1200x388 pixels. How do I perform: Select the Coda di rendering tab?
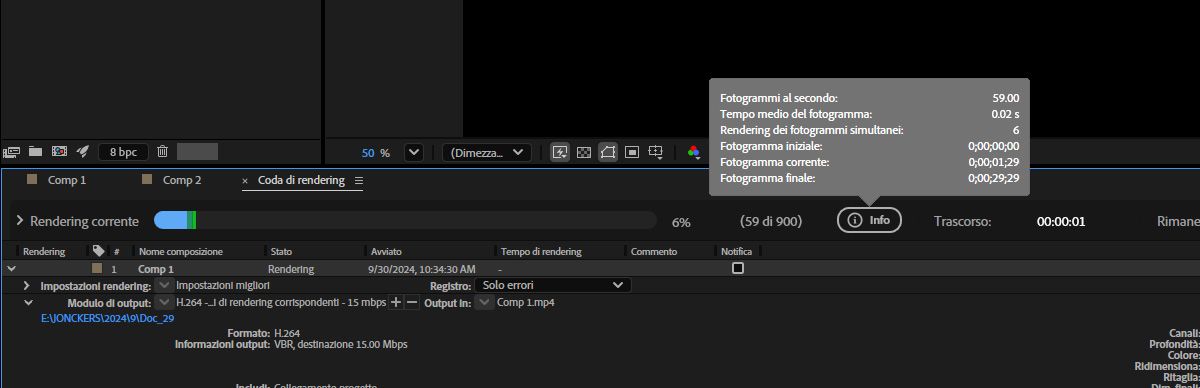(x=301, y=180)
